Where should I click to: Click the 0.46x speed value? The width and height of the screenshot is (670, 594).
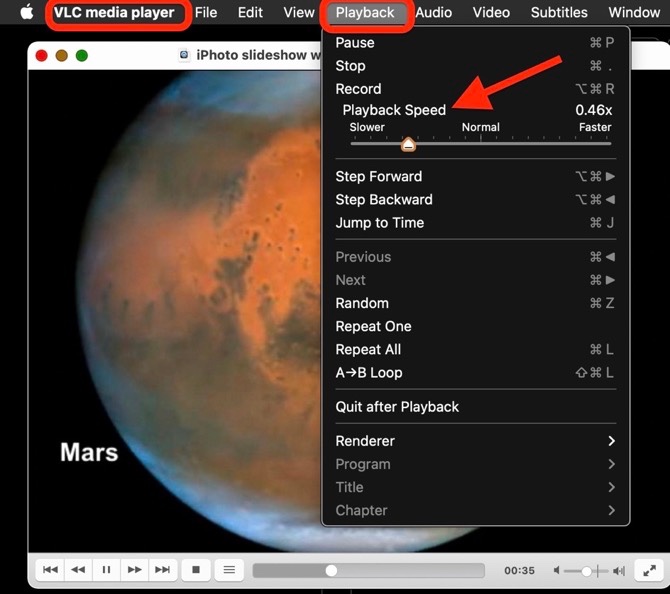pos(594,110)
